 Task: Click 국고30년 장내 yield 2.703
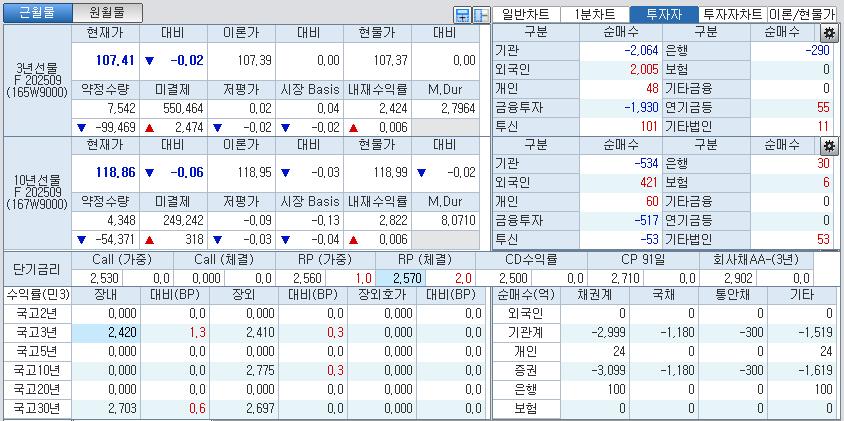122,408
